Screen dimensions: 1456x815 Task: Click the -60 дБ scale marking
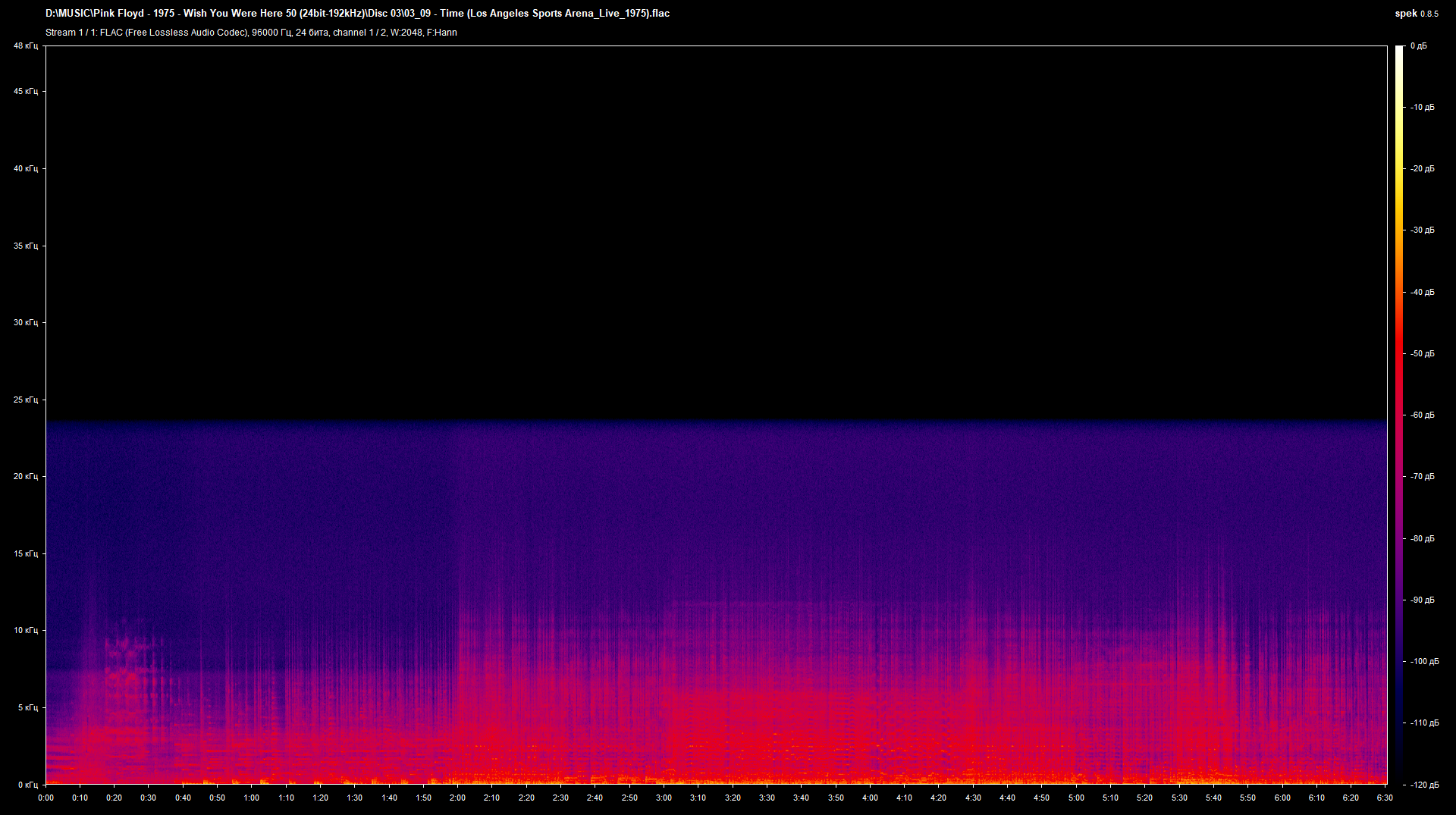click(x=1423, y=415)
